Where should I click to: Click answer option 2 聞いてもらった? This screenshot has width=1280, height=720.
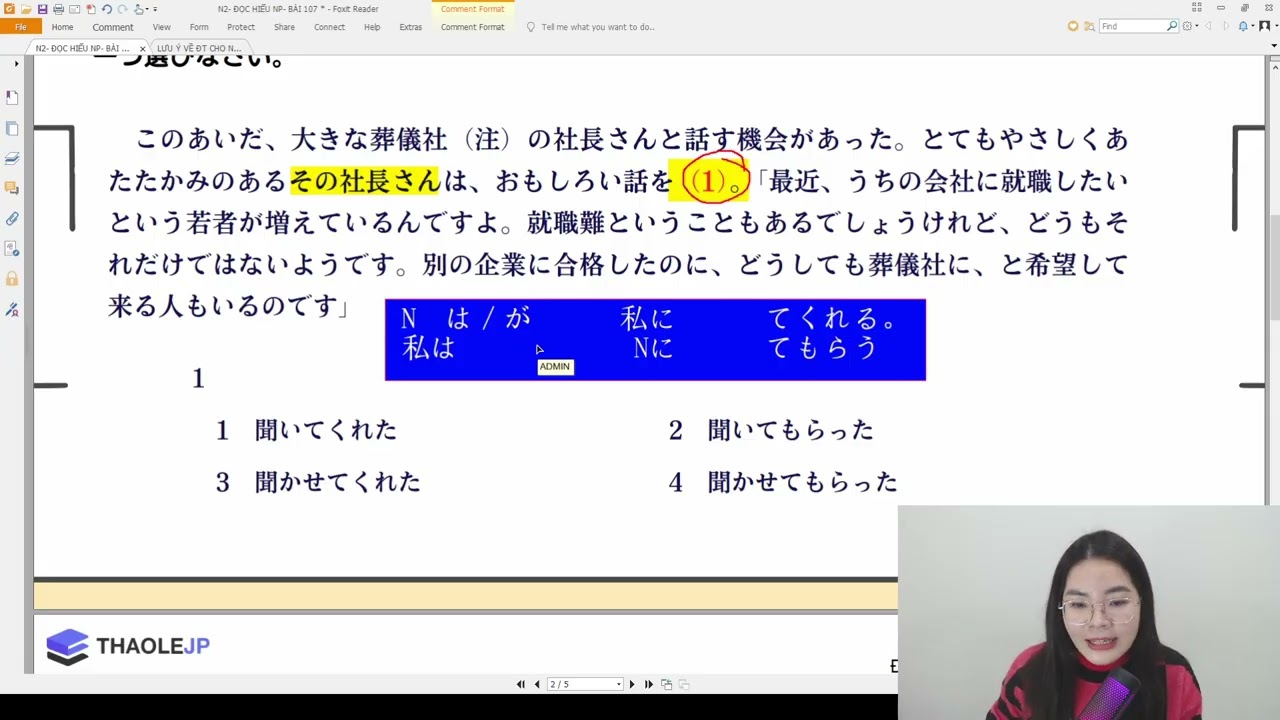tap(771, 430)
